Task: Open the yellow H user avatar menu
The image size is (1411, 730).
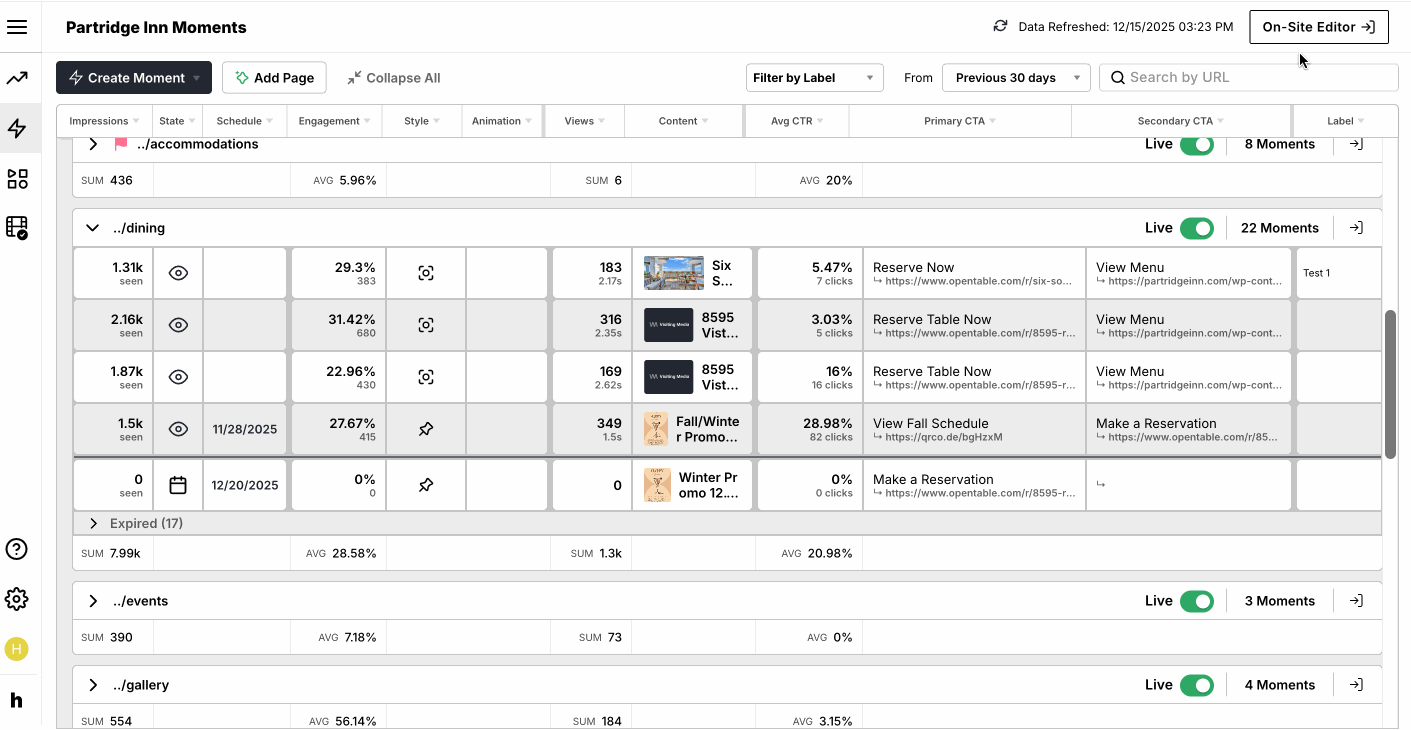Action: click(x=17, y=649)
